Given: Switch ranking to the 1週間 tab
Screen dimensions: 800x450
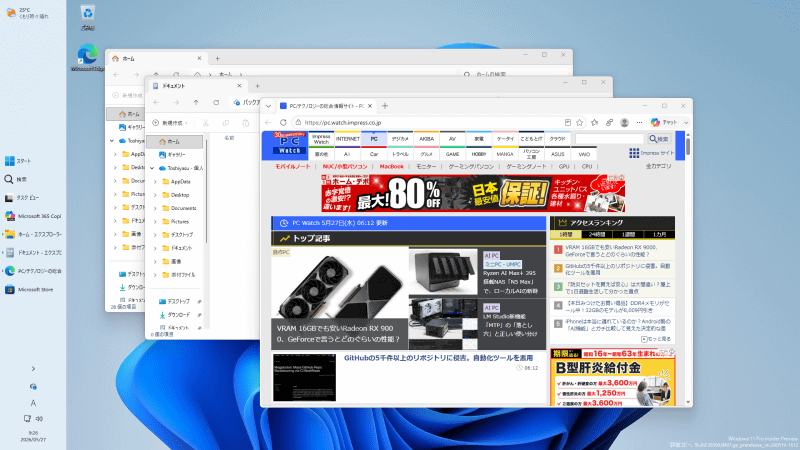Looking at the screenshot, I should point(628,235).
